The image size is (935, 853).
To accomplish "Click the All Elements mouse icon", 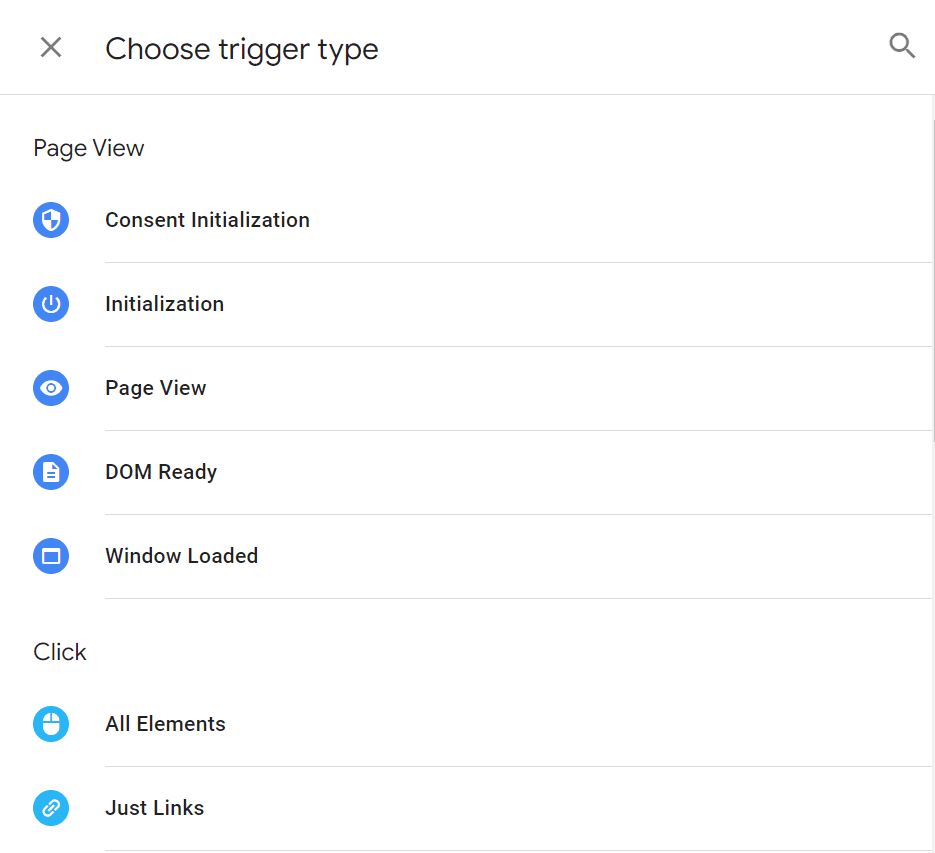I will pos(51,724).
